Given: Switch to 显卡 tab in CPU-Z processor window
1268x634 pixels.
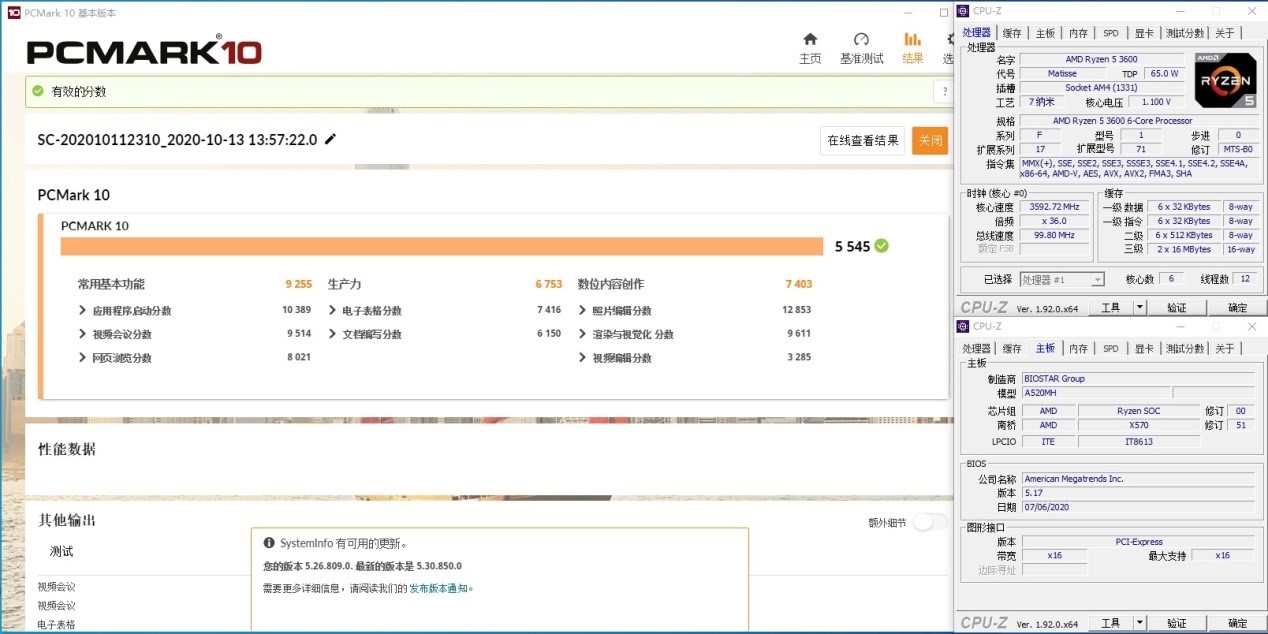Looking at the screenshot, I should (x=1143, y=33).
